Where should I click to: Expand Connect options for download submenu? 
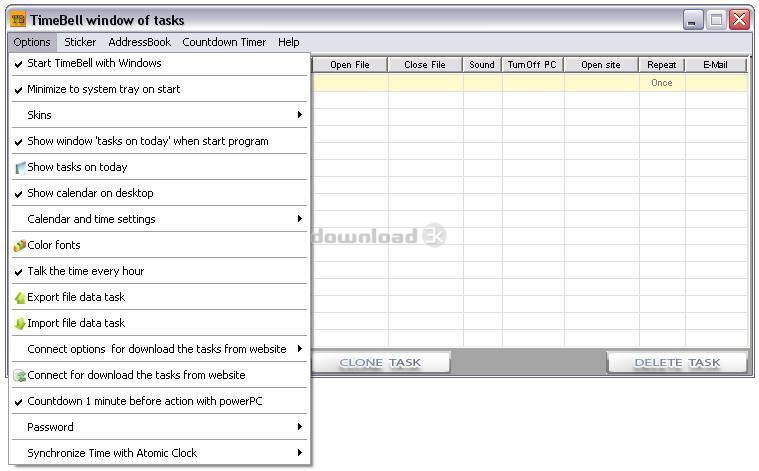coord(159,349)
